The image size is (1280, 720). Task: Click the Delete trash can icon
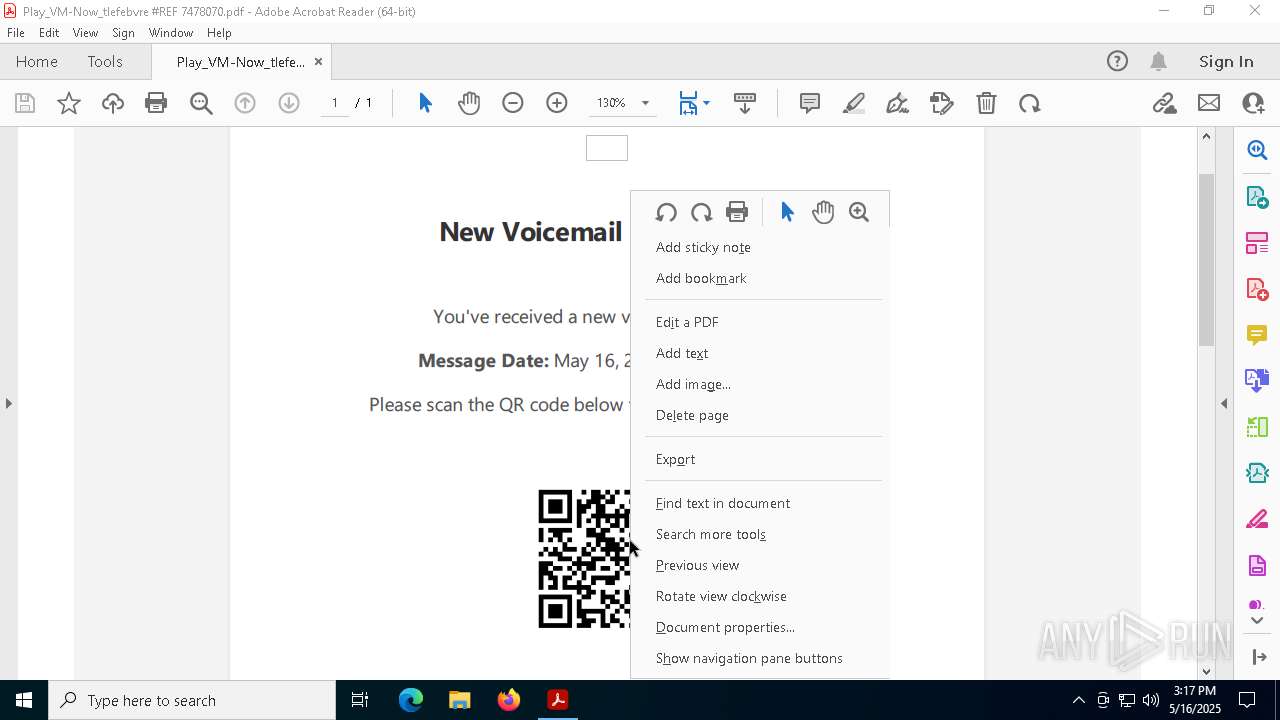click(986, 103)
